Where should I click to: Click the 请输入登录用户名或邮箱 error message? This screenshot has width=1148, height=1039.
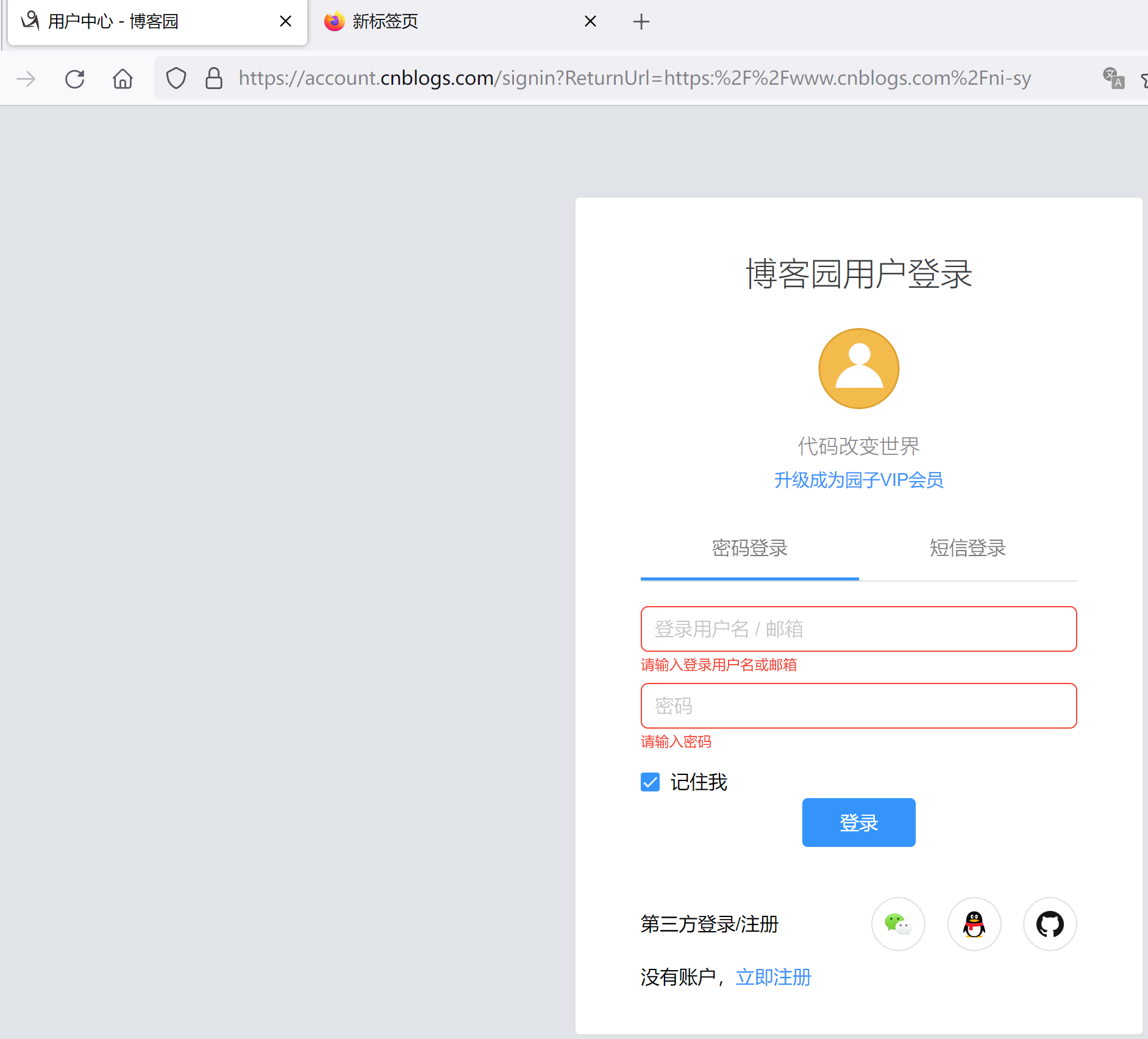719,665
